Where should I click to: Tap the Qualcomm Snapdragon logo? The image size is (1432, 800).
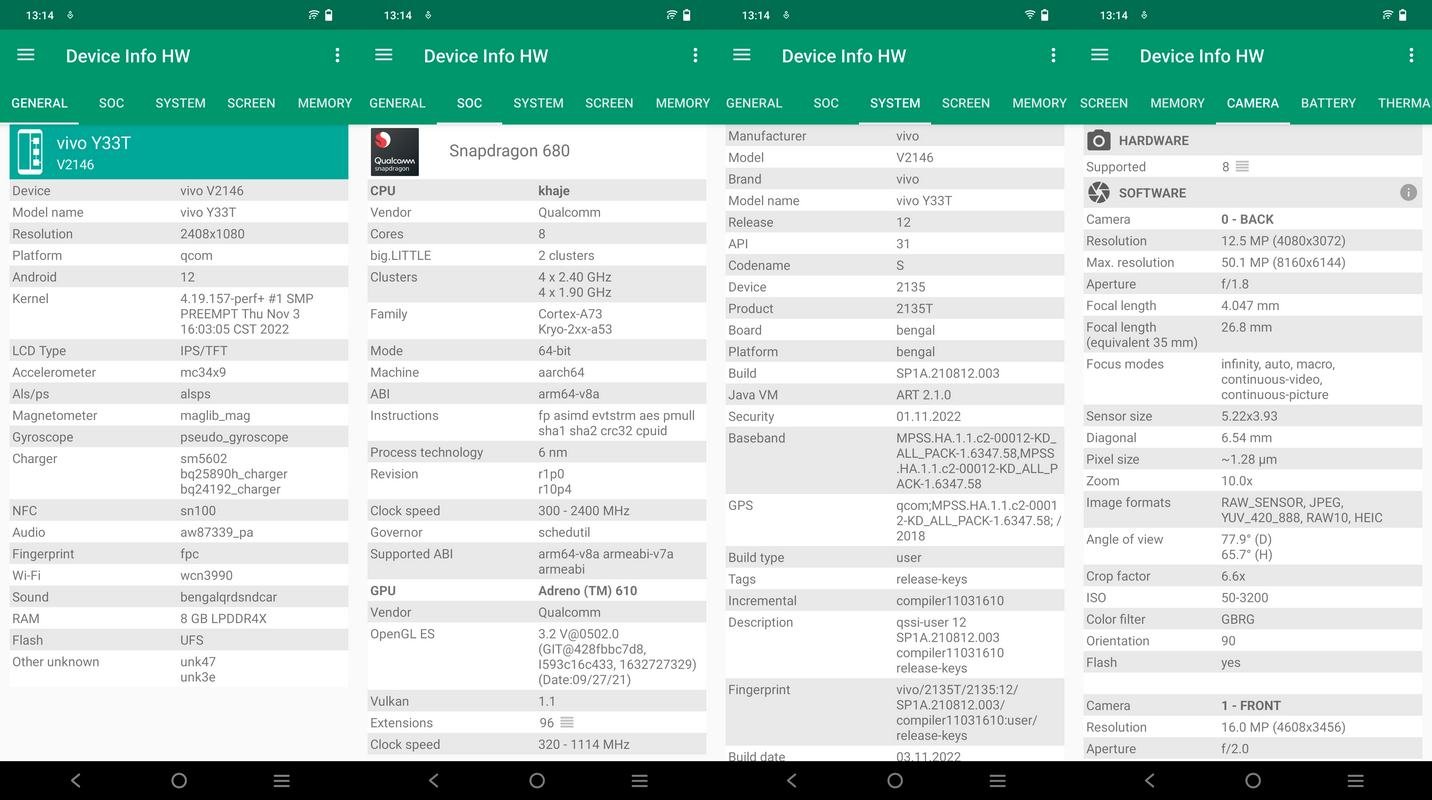(x=394, y=152)
